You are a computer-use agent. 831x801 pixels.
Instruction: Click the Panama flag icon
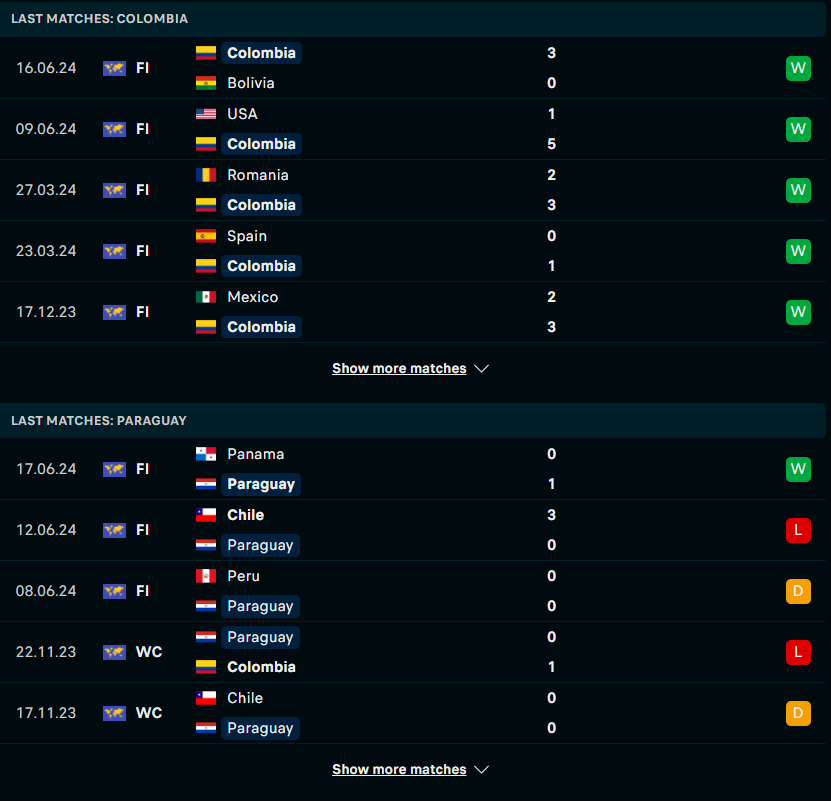coord(206,454)
